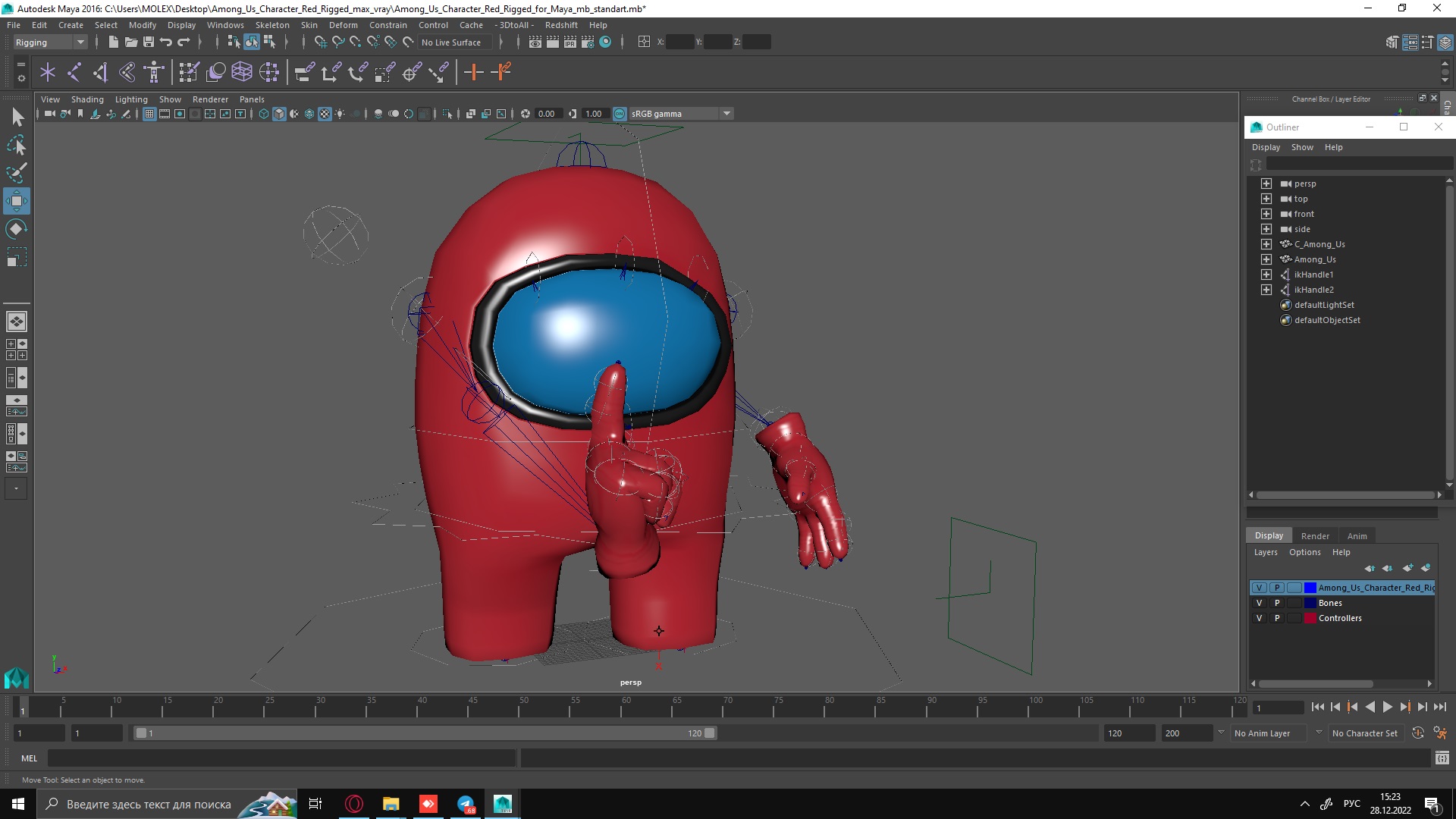Toggle visibility V of Controllers layer
This screenshot has height=819, width=1456.
coord(1260,619)
